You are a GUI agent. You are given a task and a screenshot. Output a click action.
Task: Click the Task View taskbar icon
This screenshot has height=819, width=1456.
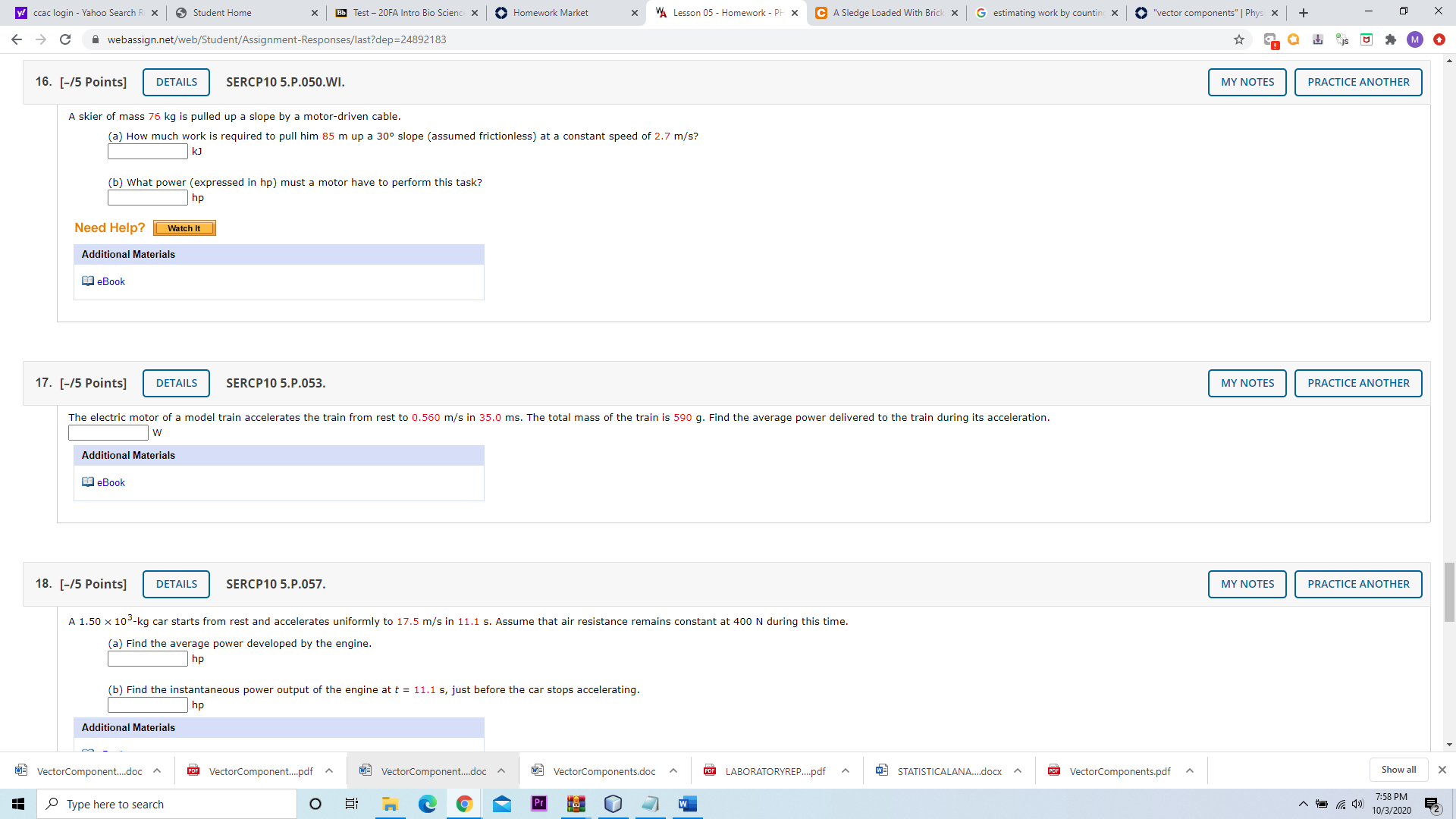coord(352,804)
